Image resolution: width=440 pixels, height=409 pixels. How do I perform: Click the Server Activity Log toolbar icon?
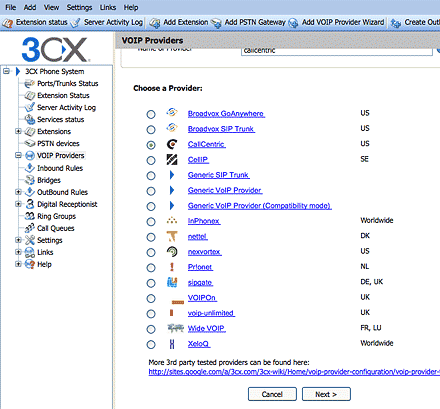point(76,23)
